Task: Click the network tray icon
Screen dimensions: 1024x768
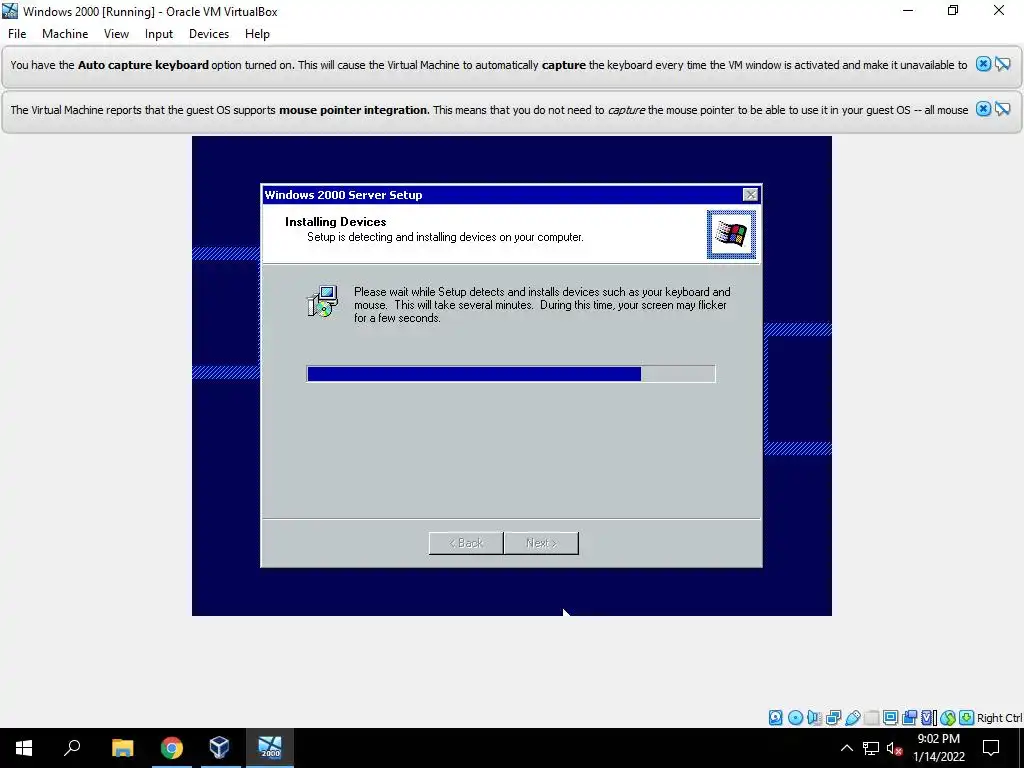Action: click(x=871, y=748)
